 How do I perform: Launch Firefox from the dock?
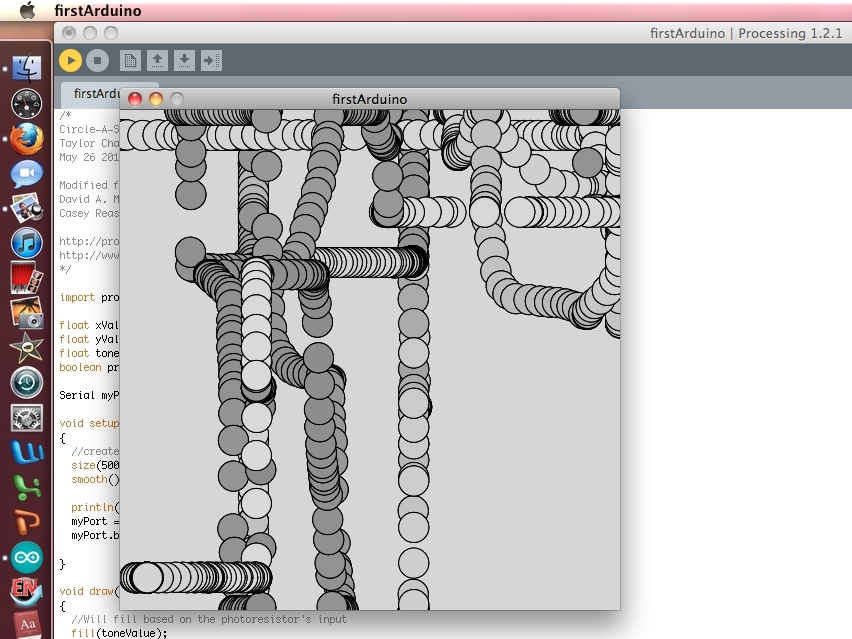click(27, 139)
